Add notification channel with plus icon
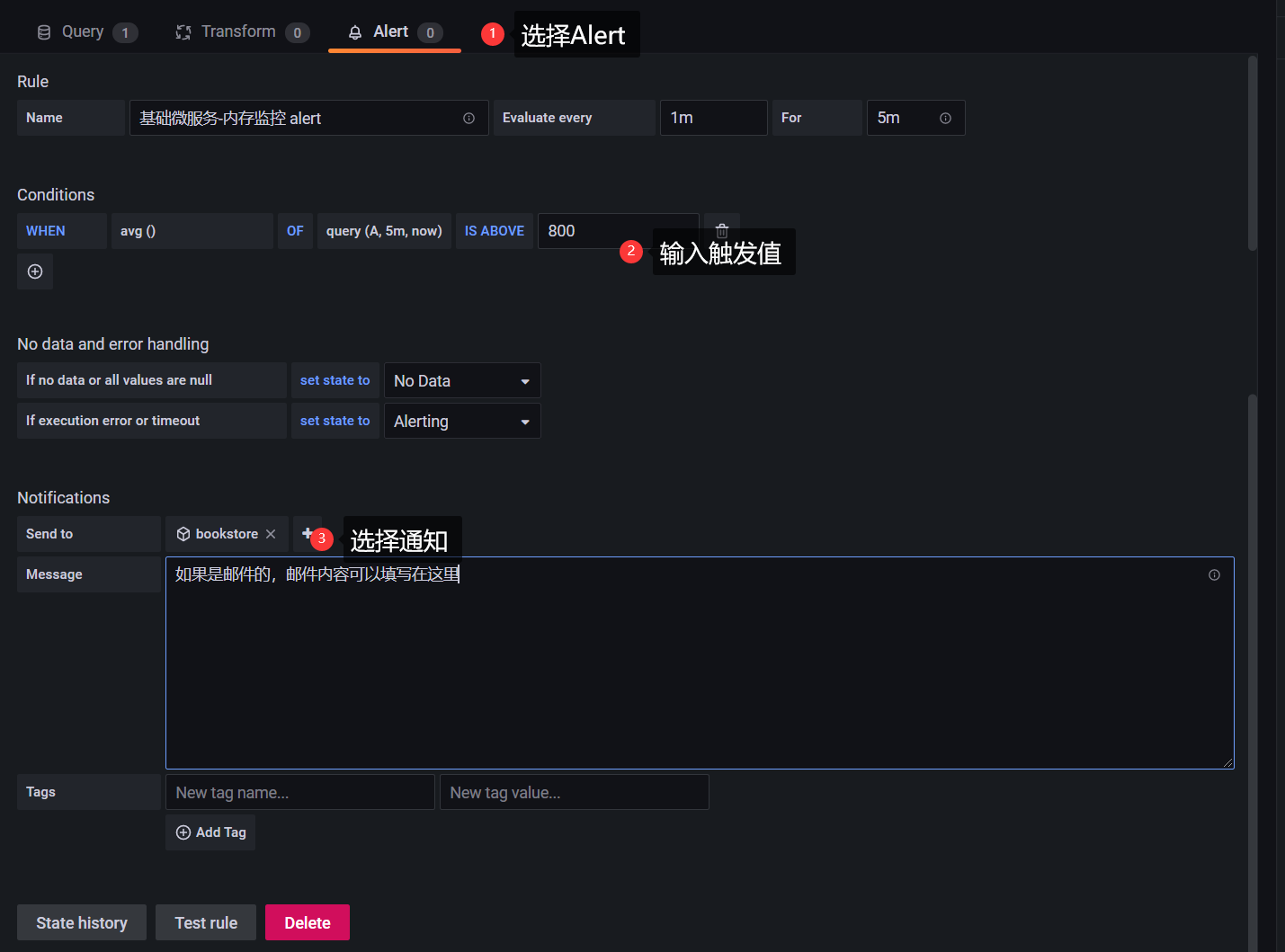Screen dimensions: 1285x952 307,533
